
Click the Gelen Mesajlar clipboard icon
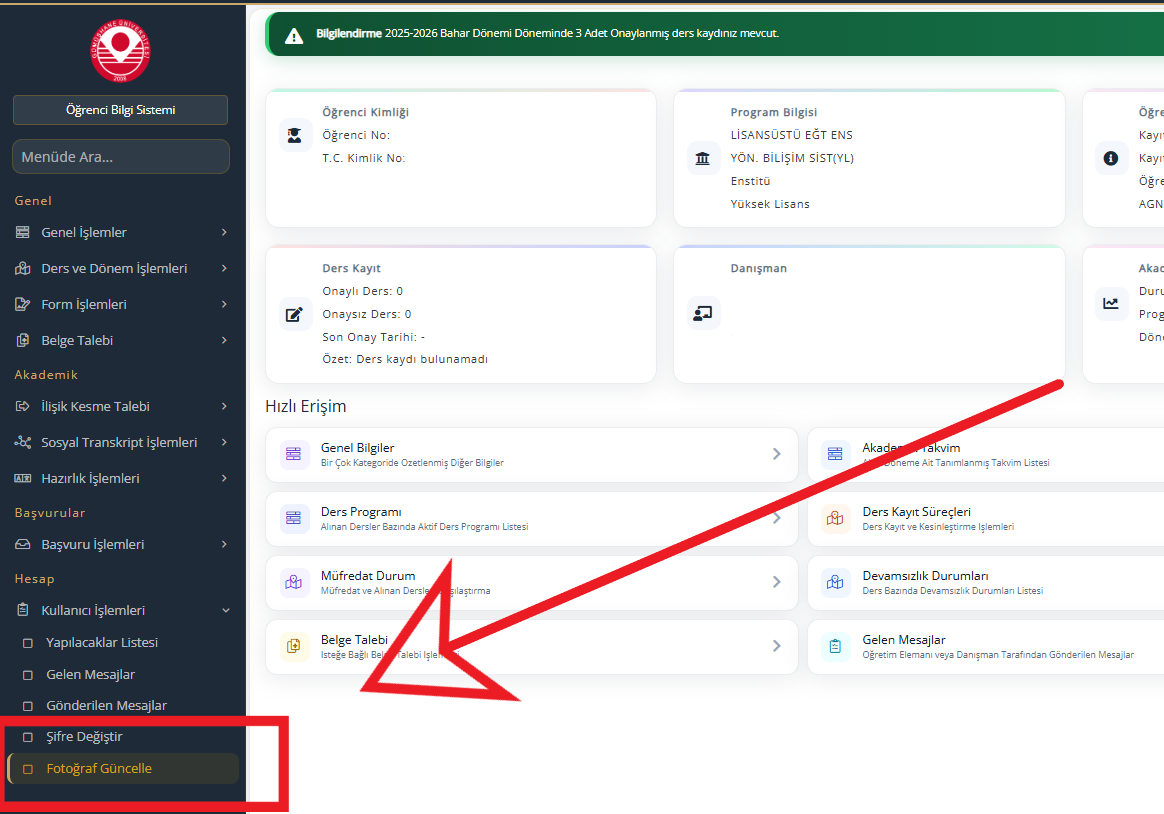[x=835, y=646]
